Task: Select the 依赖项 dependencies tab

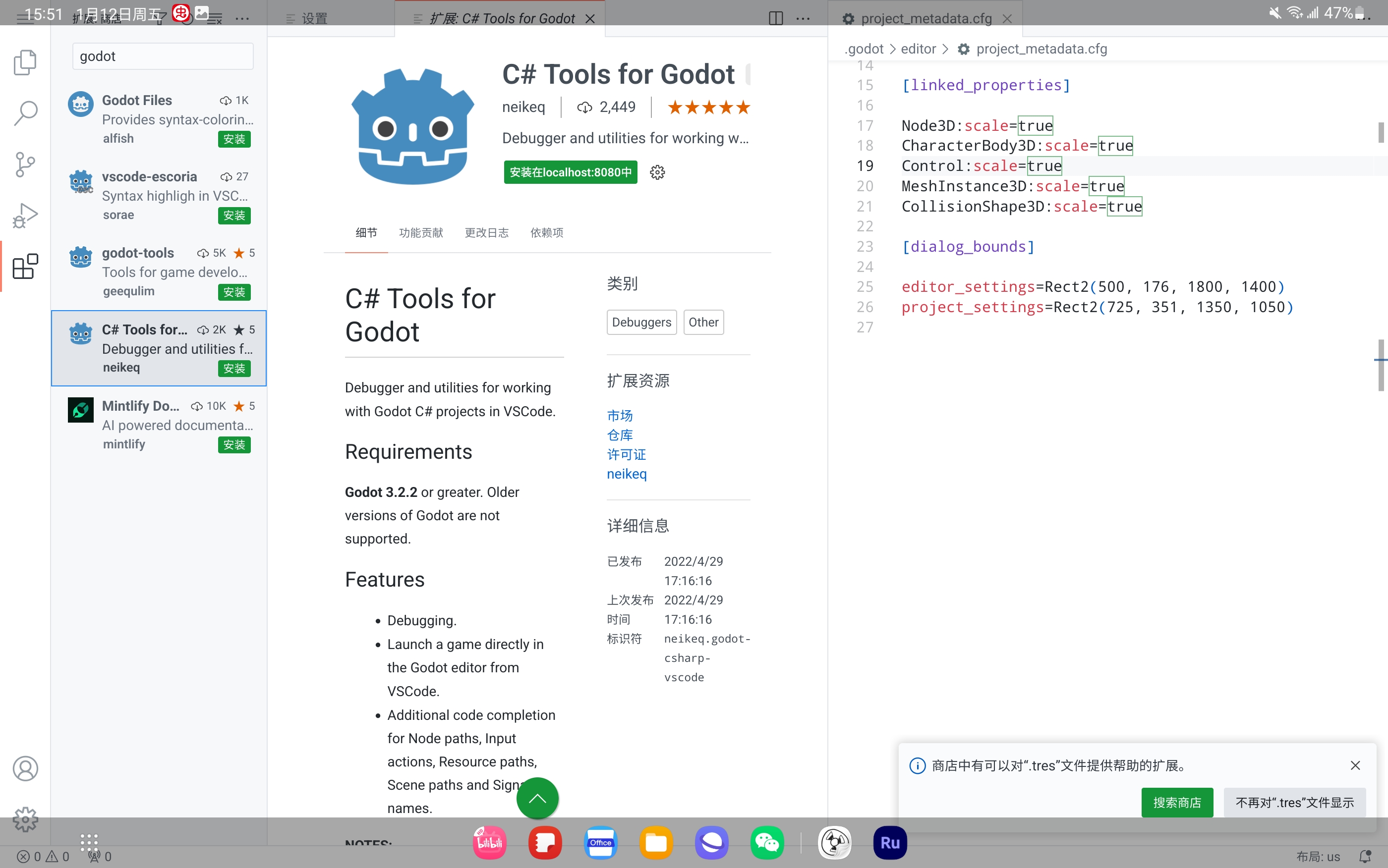Action: tap(547, 232)
